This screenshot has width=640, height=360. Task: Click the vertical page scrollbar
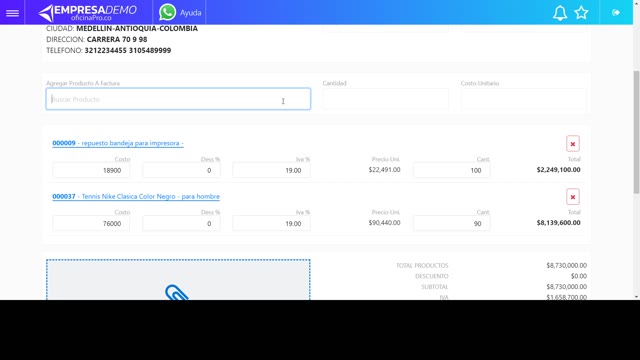(x=636, y=132)
